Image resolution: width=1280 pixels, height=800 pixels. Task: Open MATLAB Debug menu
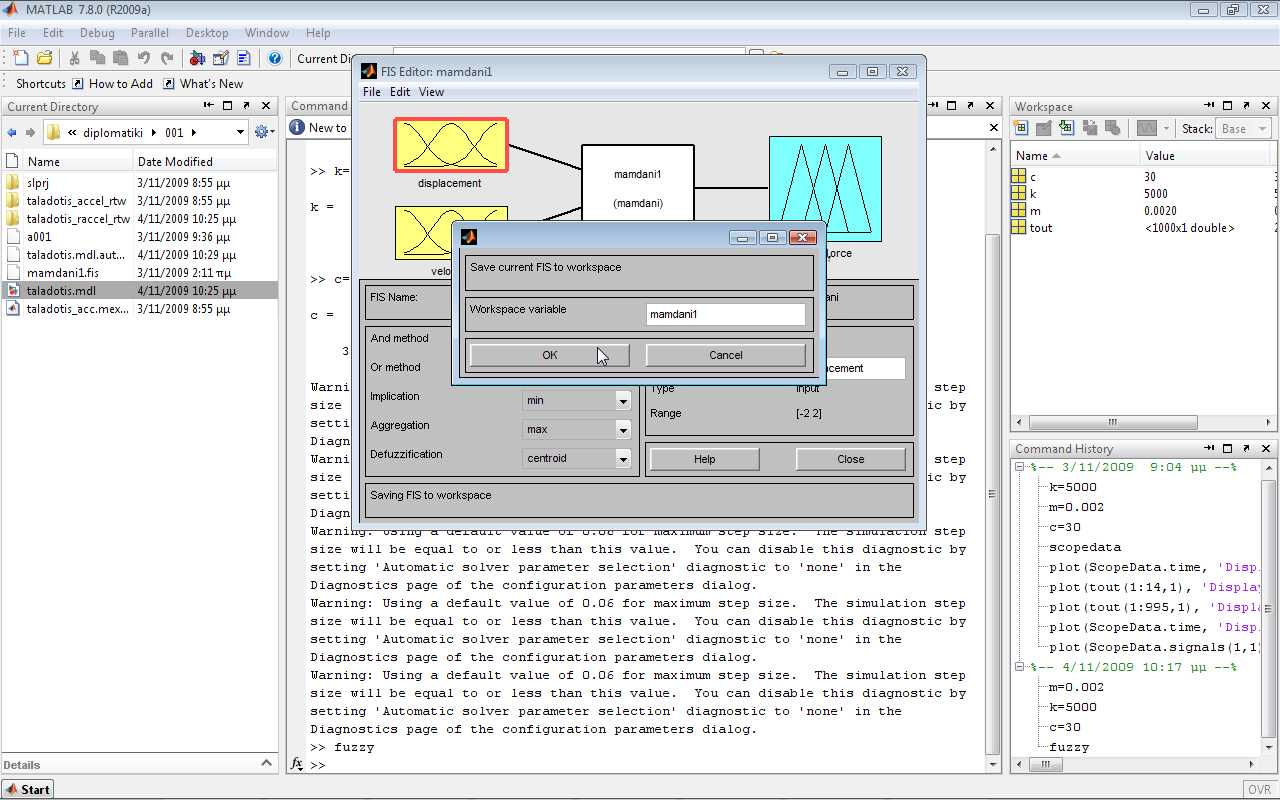pos(97,33)
